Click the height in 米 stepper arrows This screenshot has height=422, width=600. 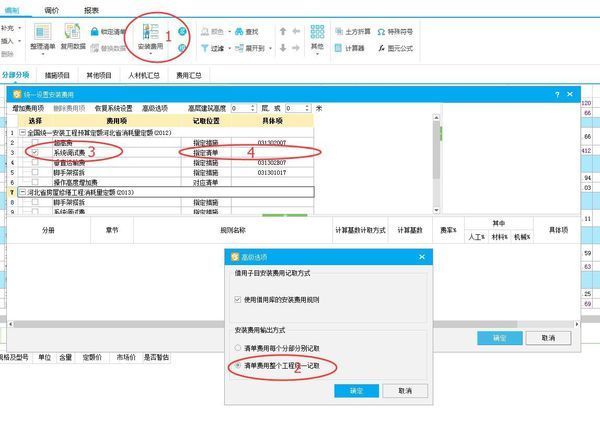pyautogui.click(x=307, y=108)
